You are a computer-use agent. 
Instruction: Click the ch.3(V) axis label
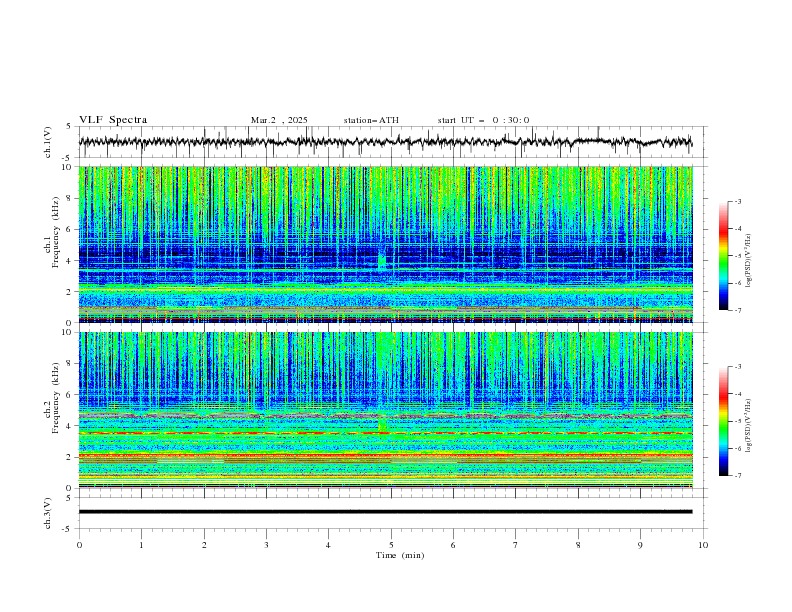(x=48, y=513)
